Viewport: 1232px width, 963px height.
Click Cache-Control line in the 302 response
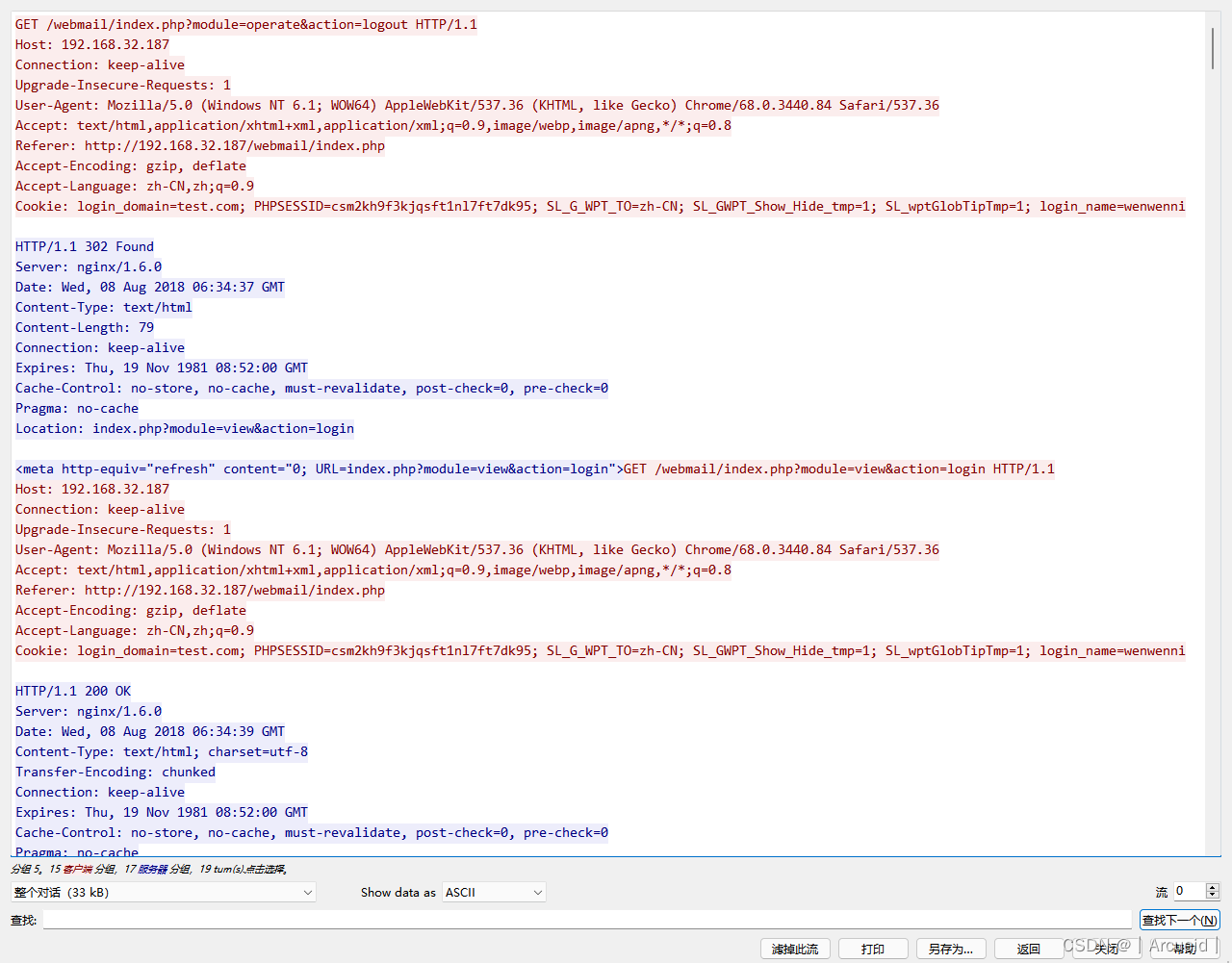pyautogui.click(x=312, y=388)
